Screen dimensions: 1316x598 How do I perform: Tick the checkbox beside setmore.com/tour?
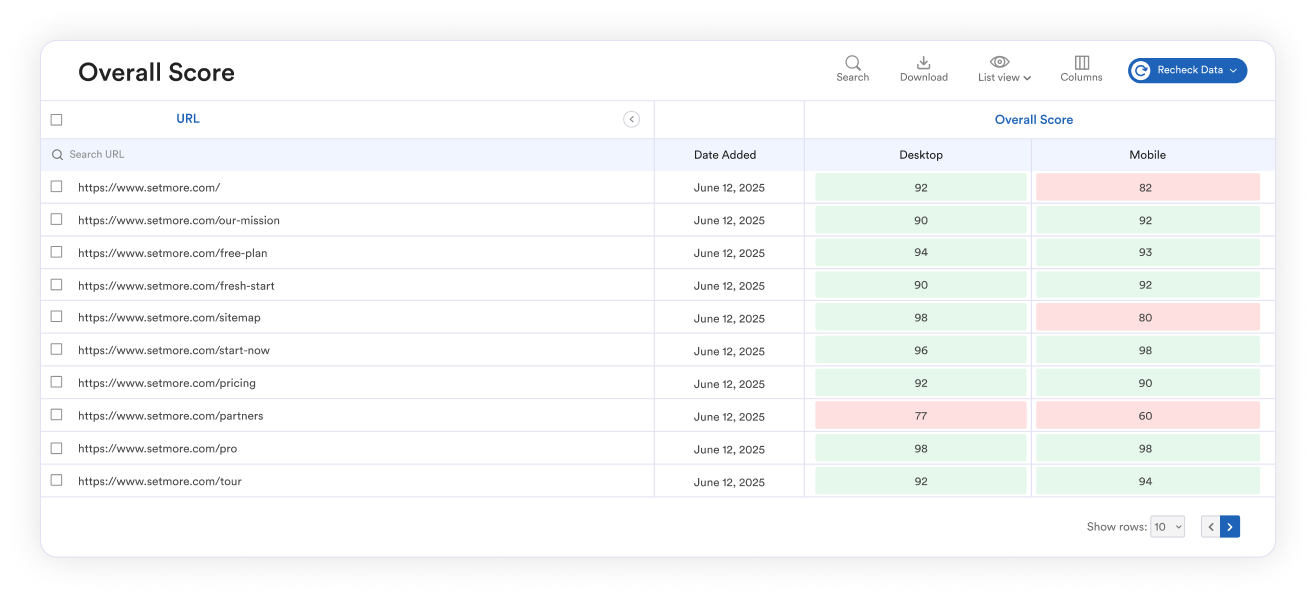point(57,480)
